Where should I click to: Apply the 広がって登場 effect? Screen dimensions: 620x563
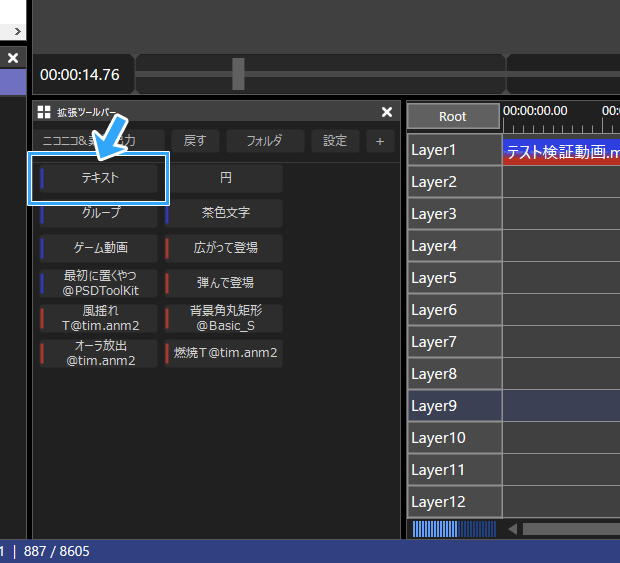[x=224, y=248]
